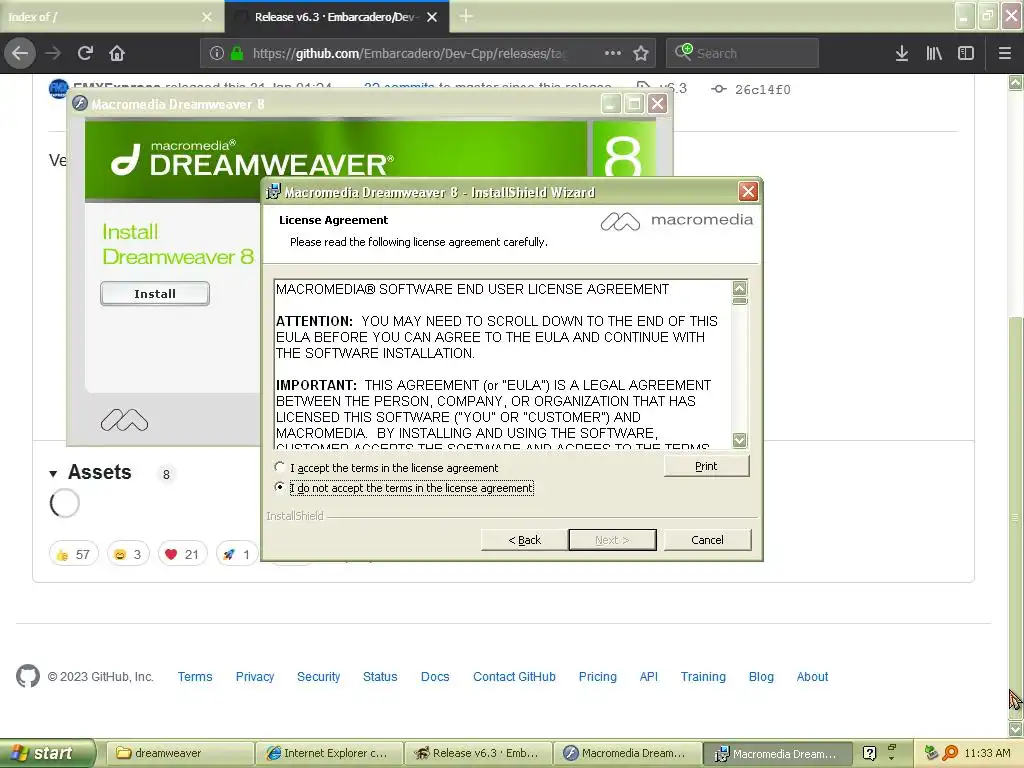Viewport: 1024px width, 768px height.
Task: Print the license agreement
Action: tap(706, 466)
